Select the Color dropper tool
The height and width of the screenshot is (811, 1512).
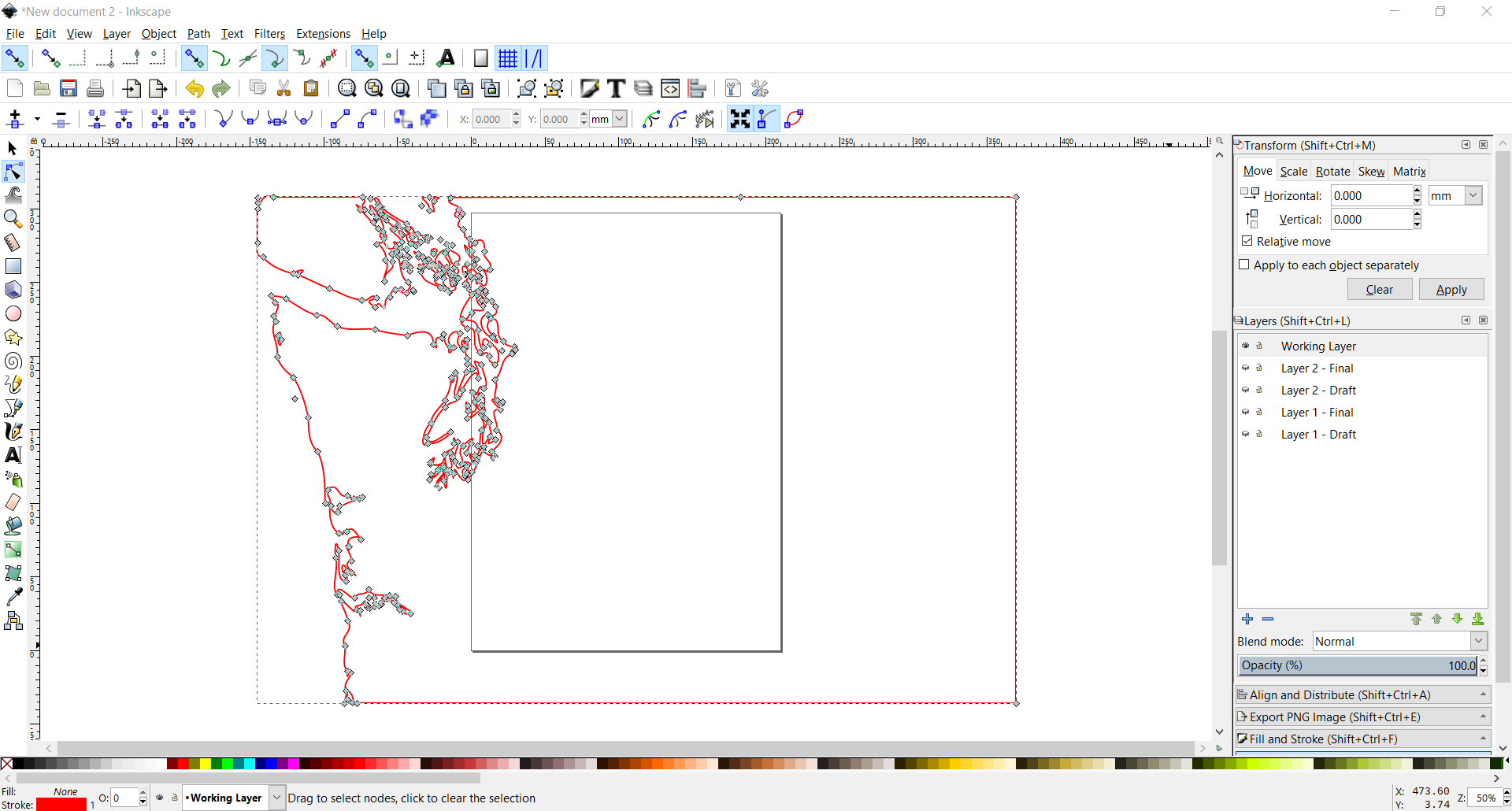click(x=13, y=597)
